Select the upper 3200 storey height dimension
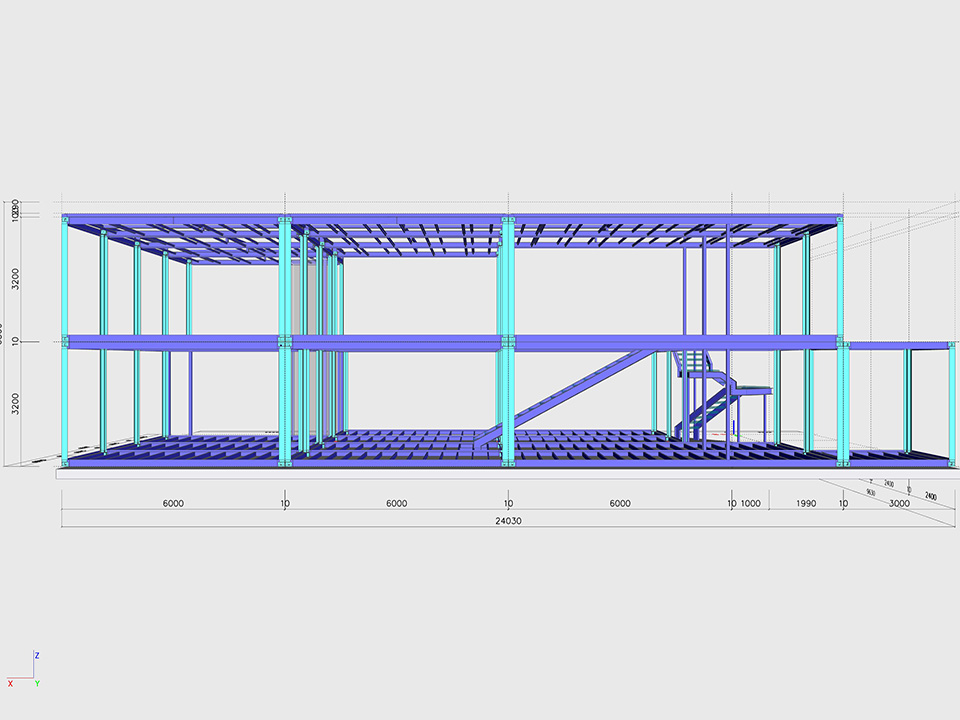Viewport: 960px width, 720px height. pos(15,278)
